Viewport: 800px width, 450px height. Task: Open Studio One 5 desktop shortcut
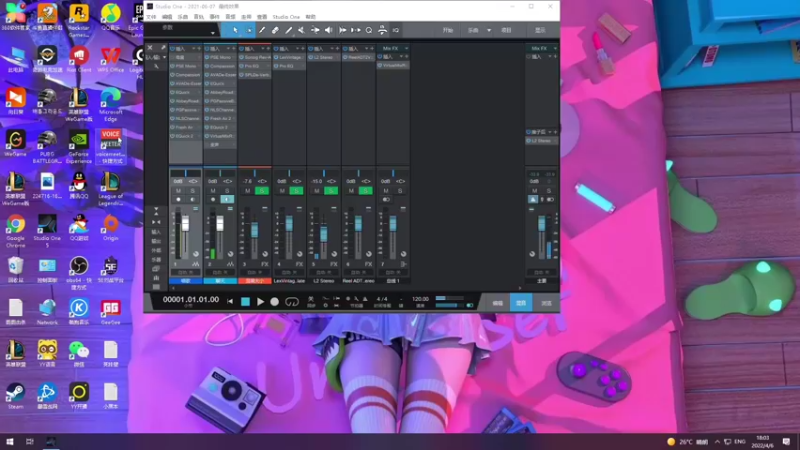(x=47, y=229)
